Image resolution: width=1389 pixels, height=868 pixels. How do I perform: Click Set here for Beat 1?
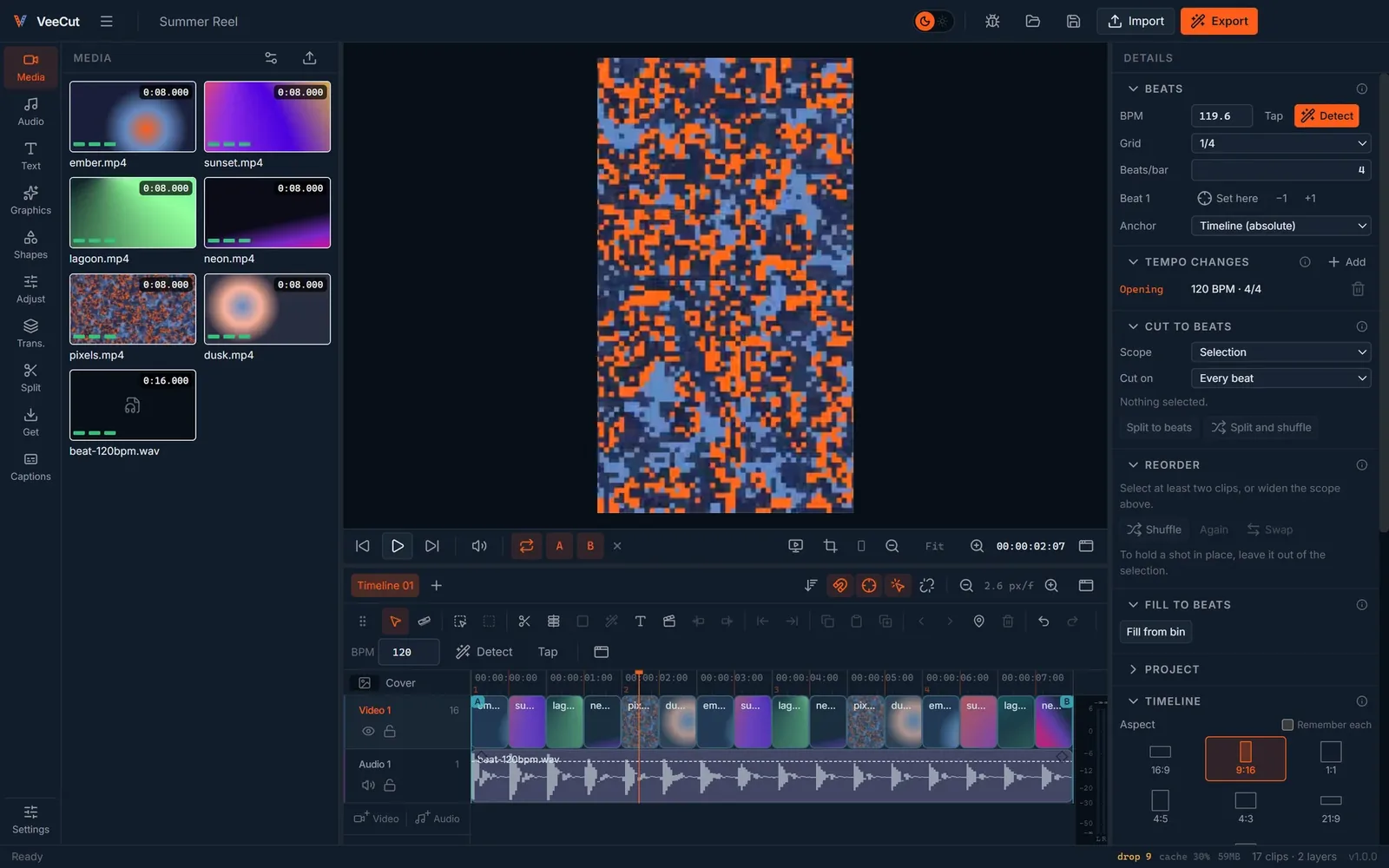click(x=1228, y=199)
